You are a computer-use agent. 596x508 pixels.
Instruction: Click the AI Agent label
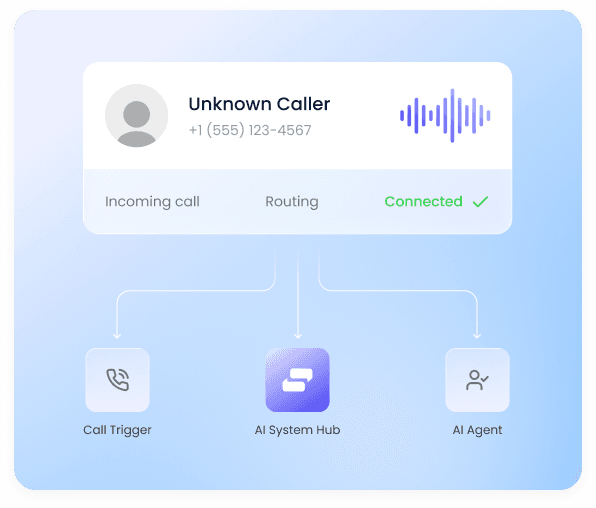pyautogui.click(x=477, y=430)
